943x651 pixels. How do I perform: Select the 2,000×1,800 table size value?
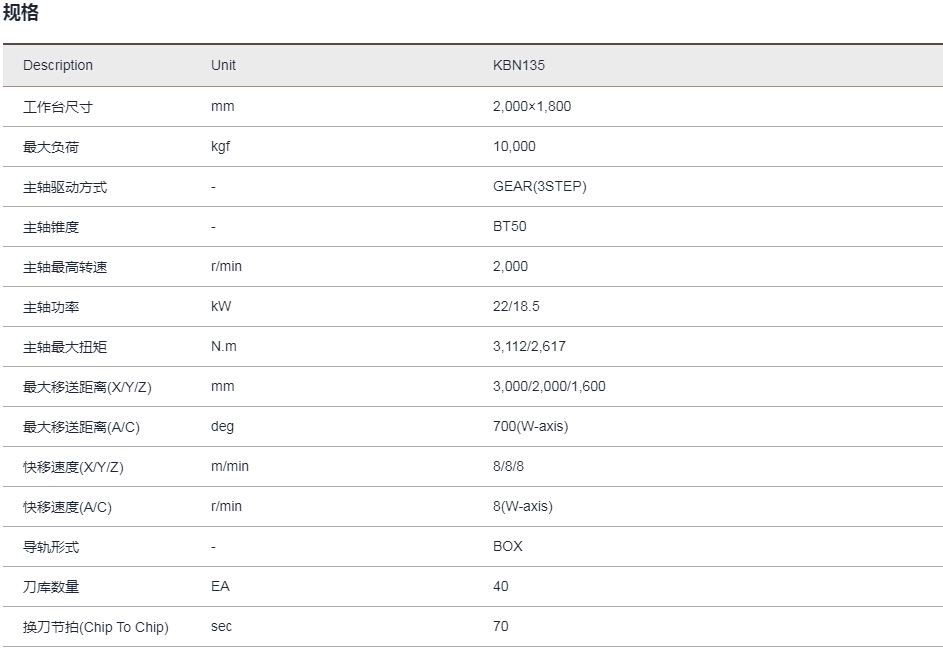(532, 106)
